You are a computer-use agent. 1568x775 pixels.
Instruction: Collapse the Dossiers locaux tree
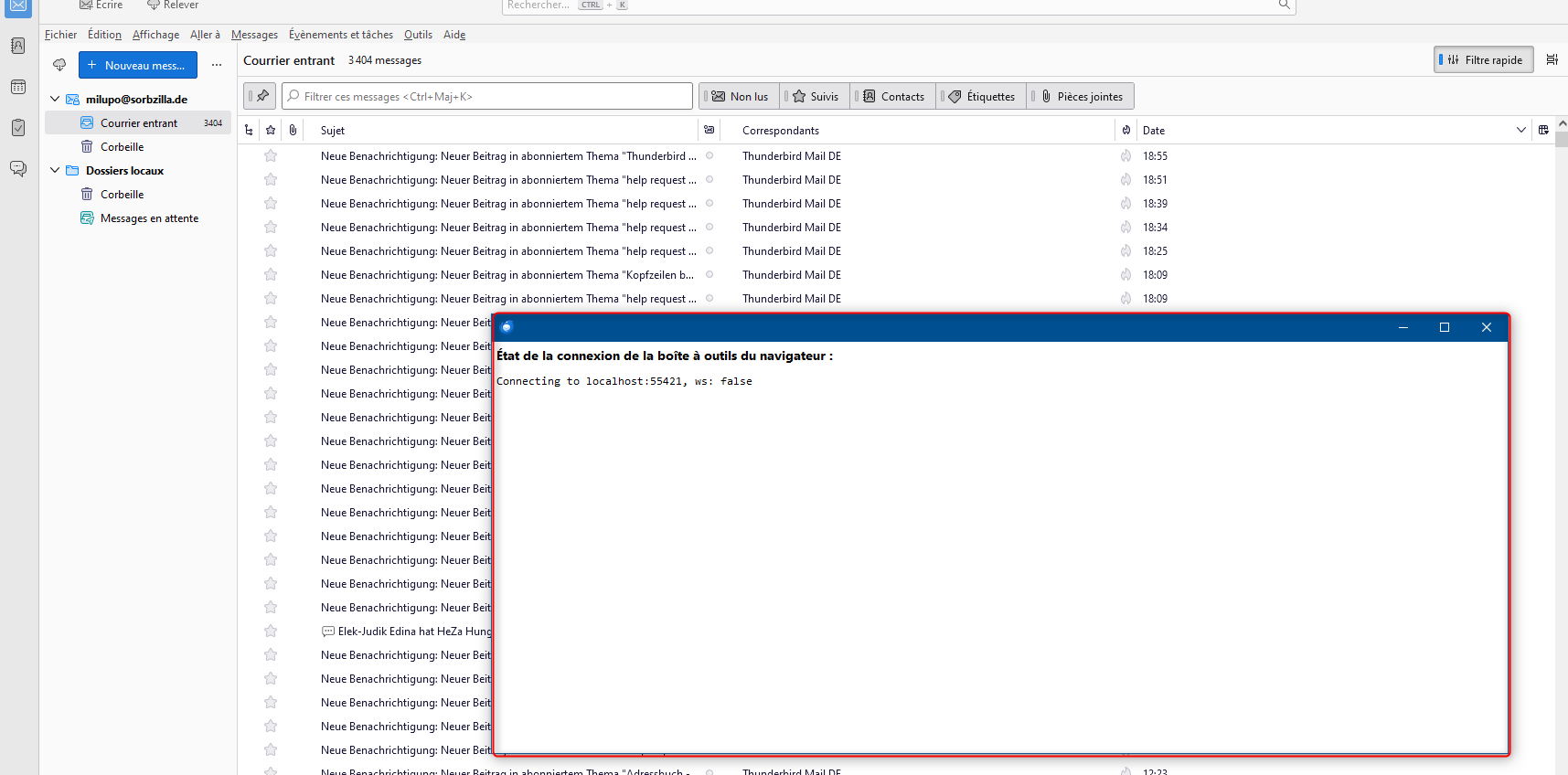click(x=55, y=170)
